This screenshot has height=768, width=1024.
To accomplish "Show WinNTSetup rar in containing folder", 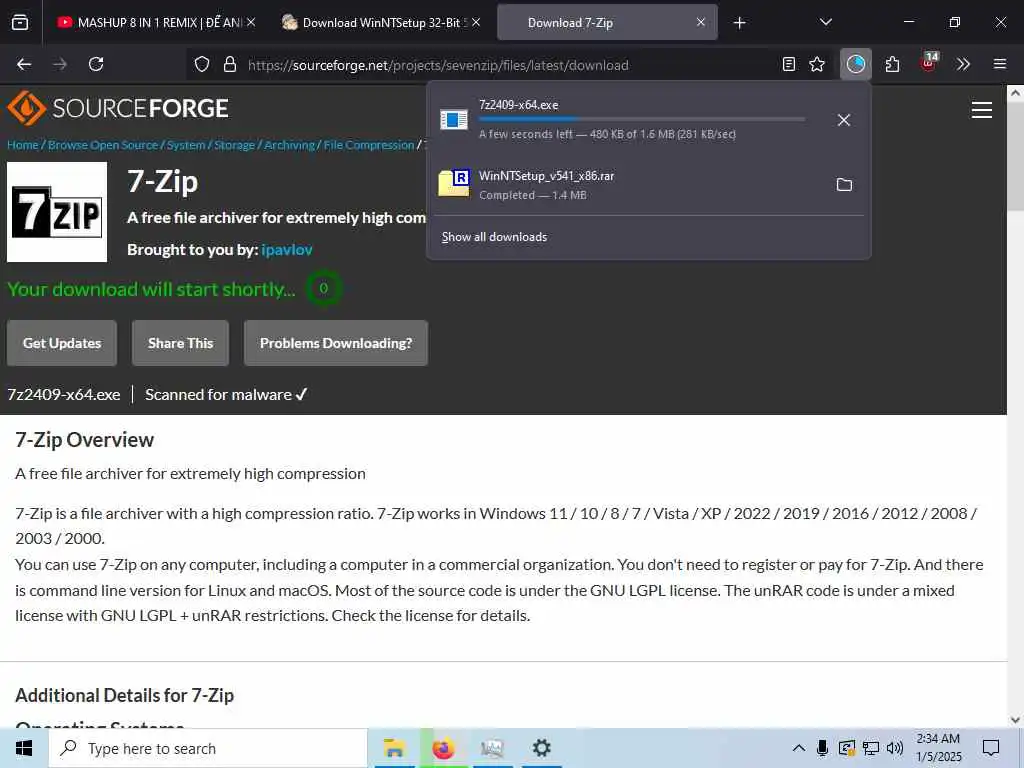I will (x=844, y=185).
